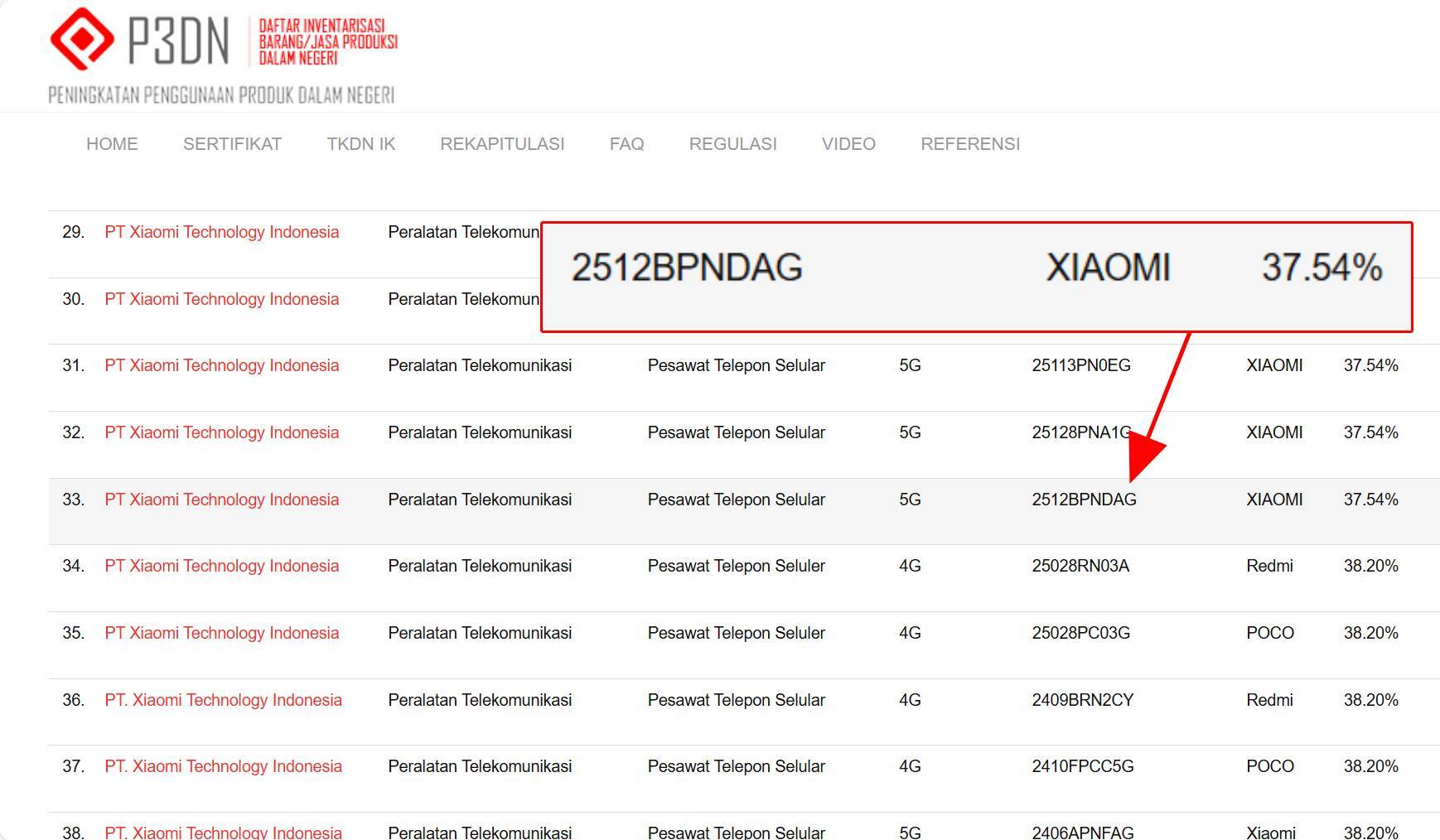Click the 38.20% value in row 34

[1371, 566]
